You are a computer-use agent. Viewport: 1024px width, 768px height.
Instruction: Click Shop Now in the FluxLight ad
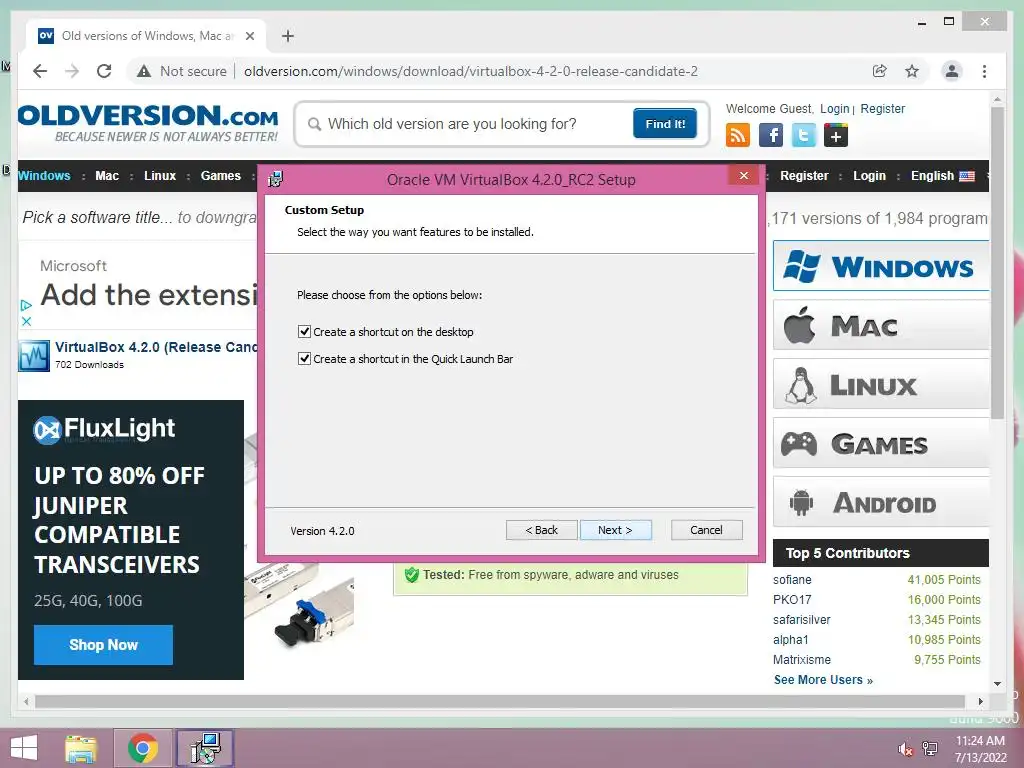(x=103, y=645)
